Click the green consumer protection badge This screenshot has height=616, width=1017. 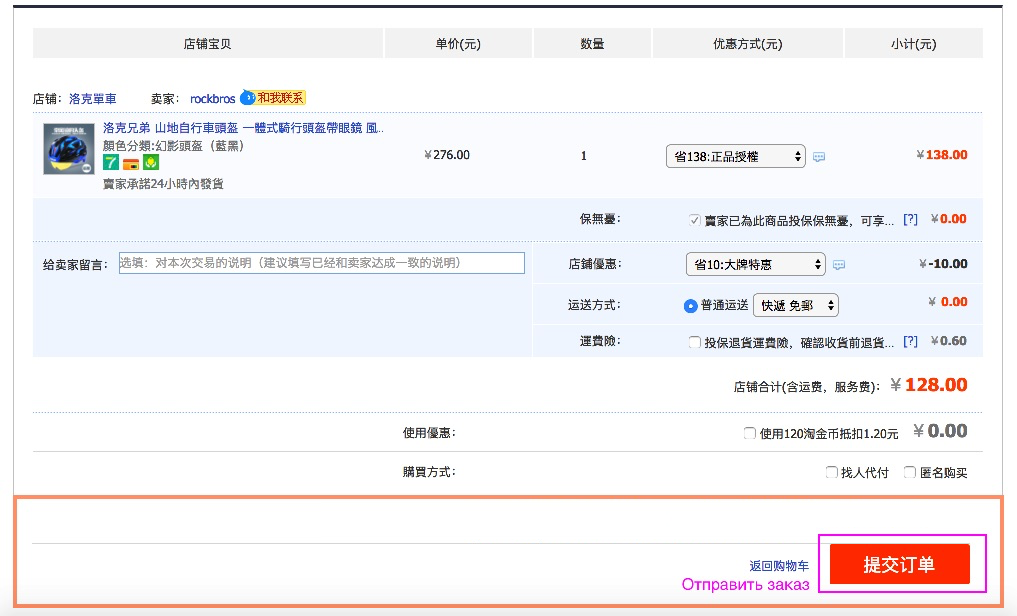pos(151,162)
